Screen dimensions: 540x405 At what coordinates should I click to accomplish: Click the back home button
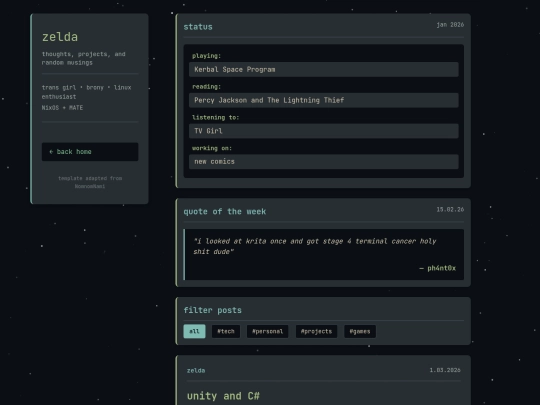[x=90, y=152]
